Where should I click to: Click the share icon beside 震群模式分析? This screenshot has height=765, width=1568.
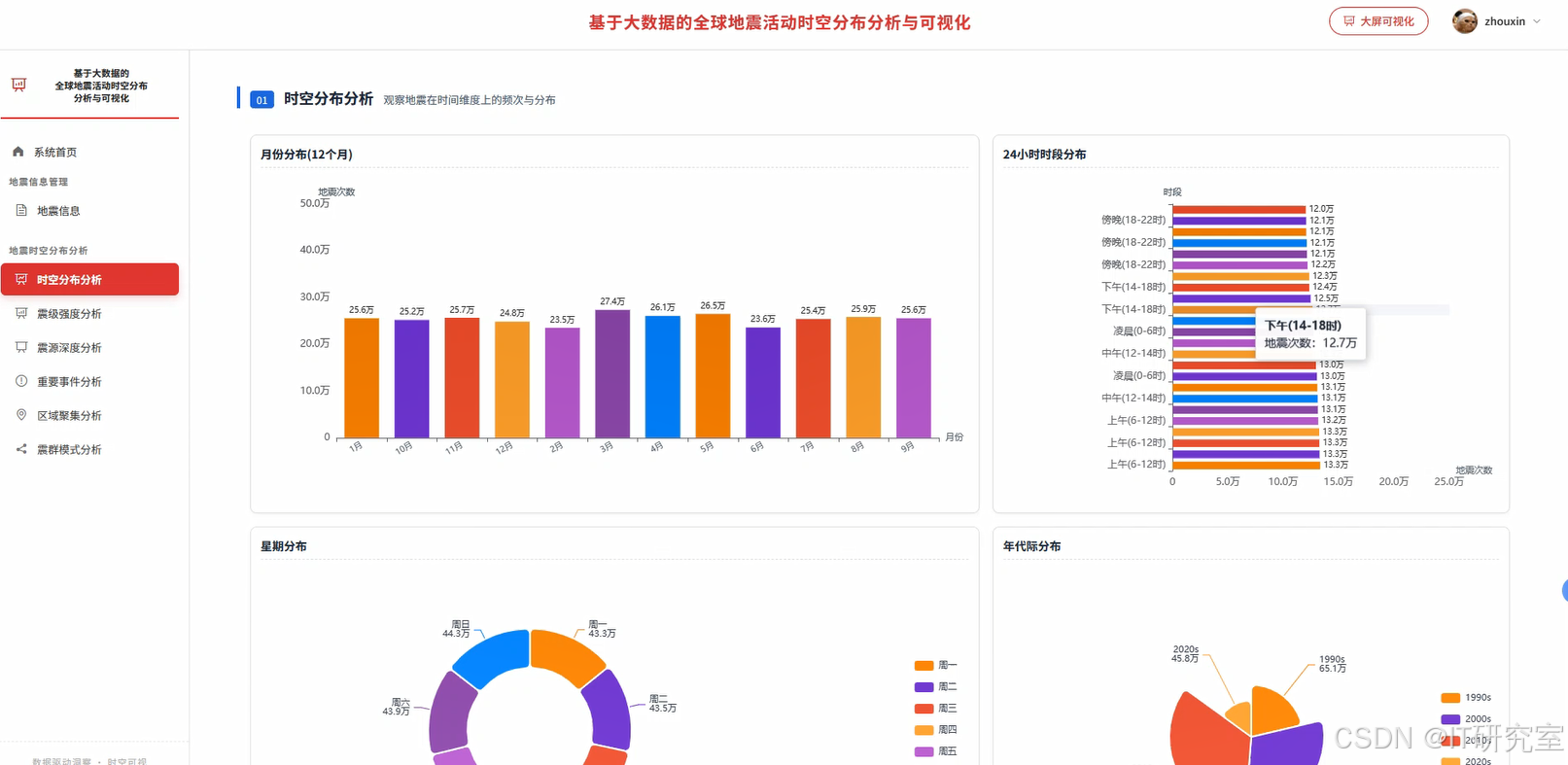(21, 449)
